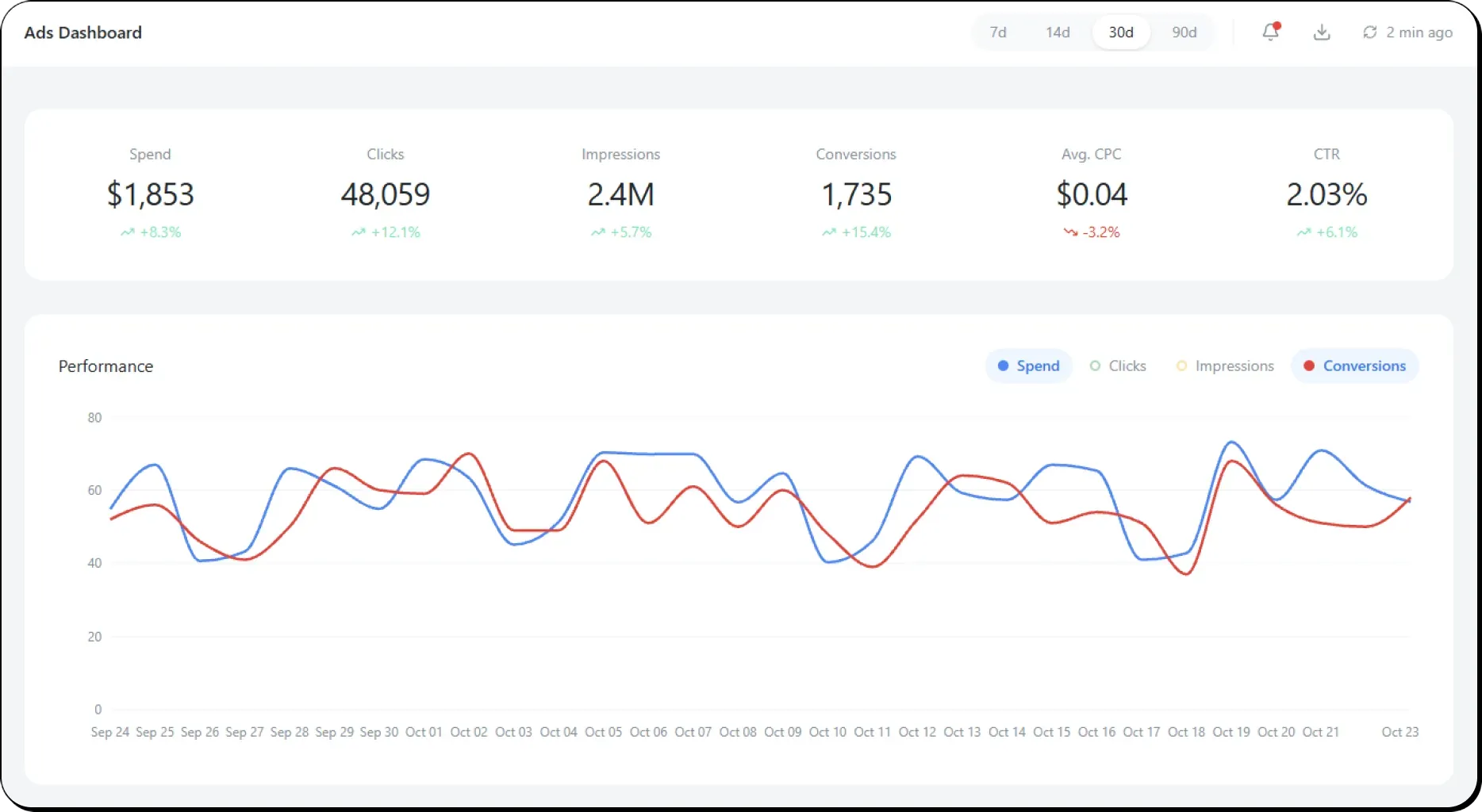Click the Oct 19 x-axis date label

click(x=1231, y=732)
